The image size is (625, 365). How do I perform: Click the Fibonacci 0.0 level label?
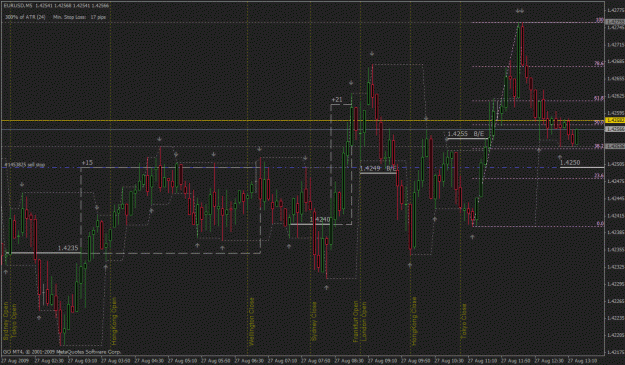tap(600, 224)
